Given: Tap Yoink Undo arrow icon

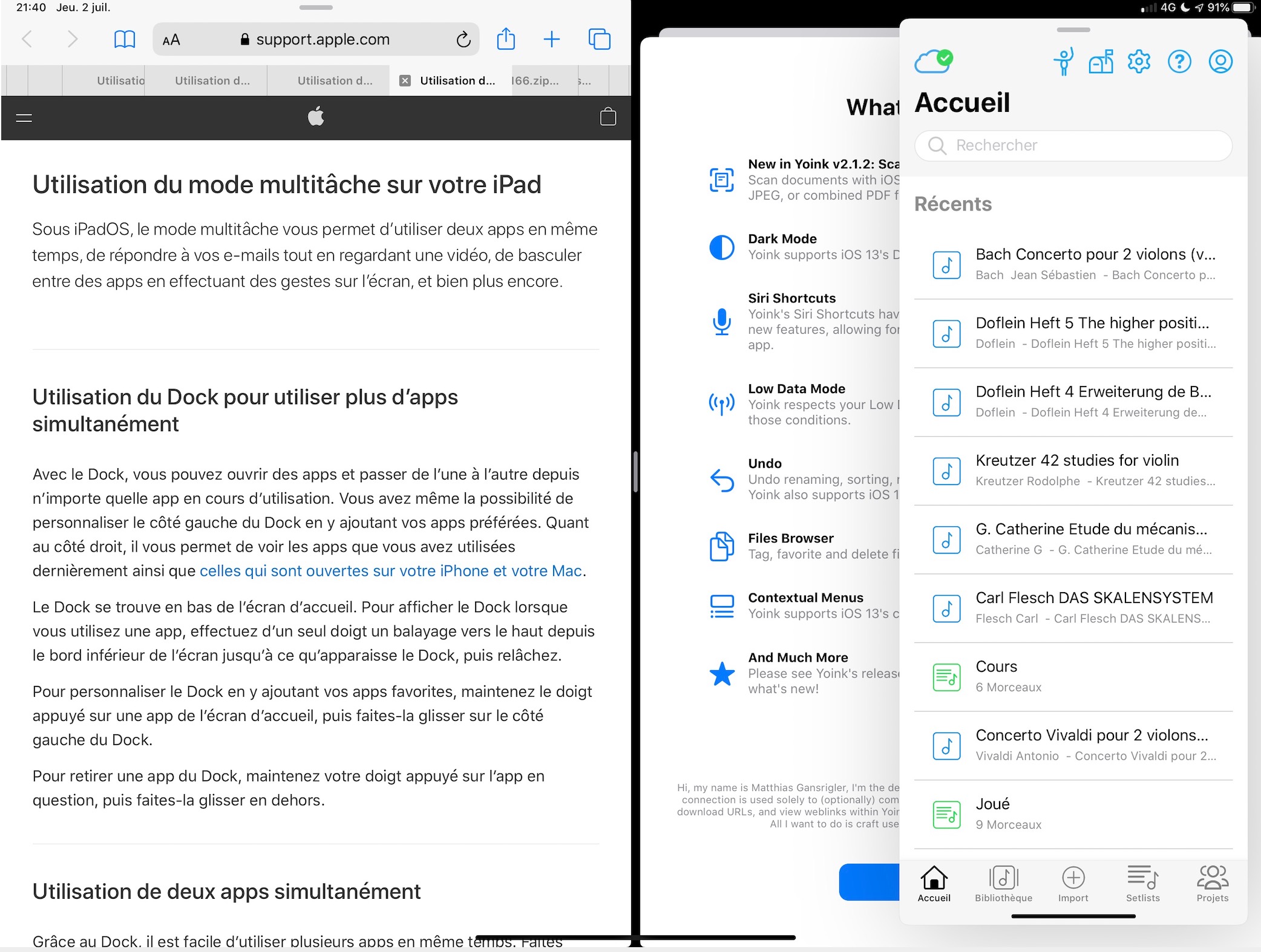Looking at the screenshot, I should click(x=721, y=480).
